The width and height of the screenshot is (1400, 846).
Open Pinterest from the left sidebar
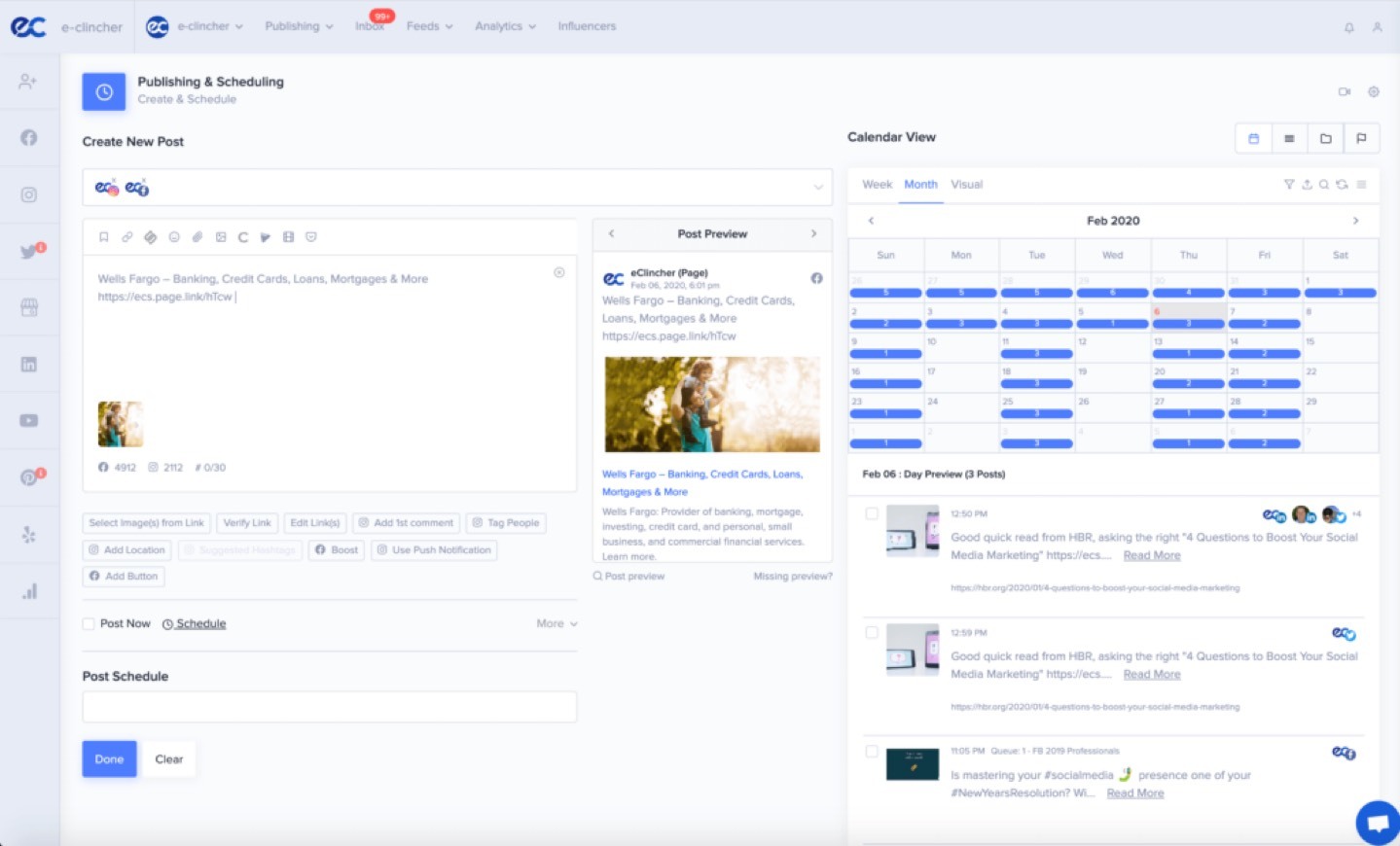[x=29, y=477]
